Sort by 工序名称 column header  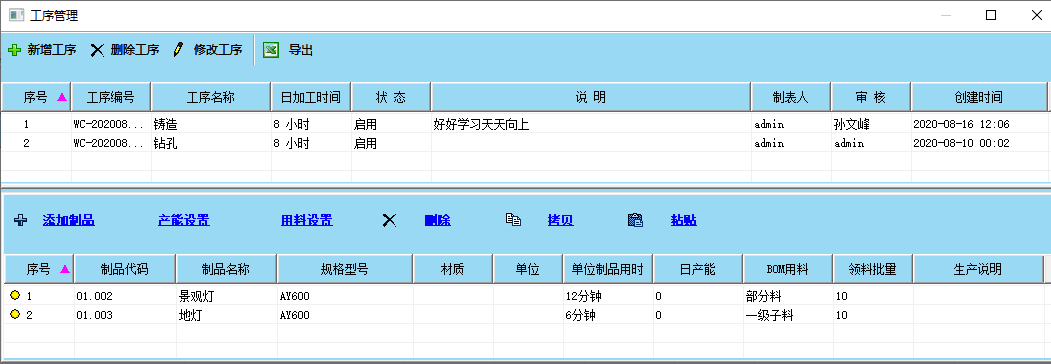(x=211, y=97)
